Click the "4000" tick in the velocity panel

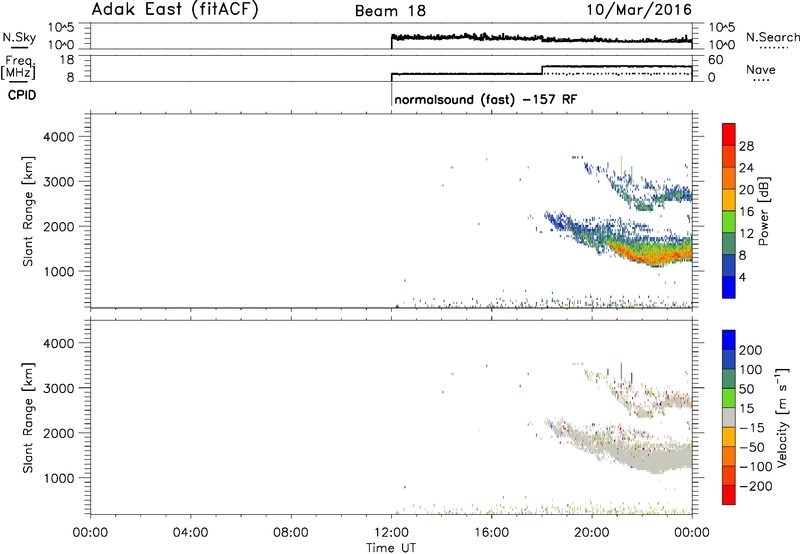click(x=59, y=343)
